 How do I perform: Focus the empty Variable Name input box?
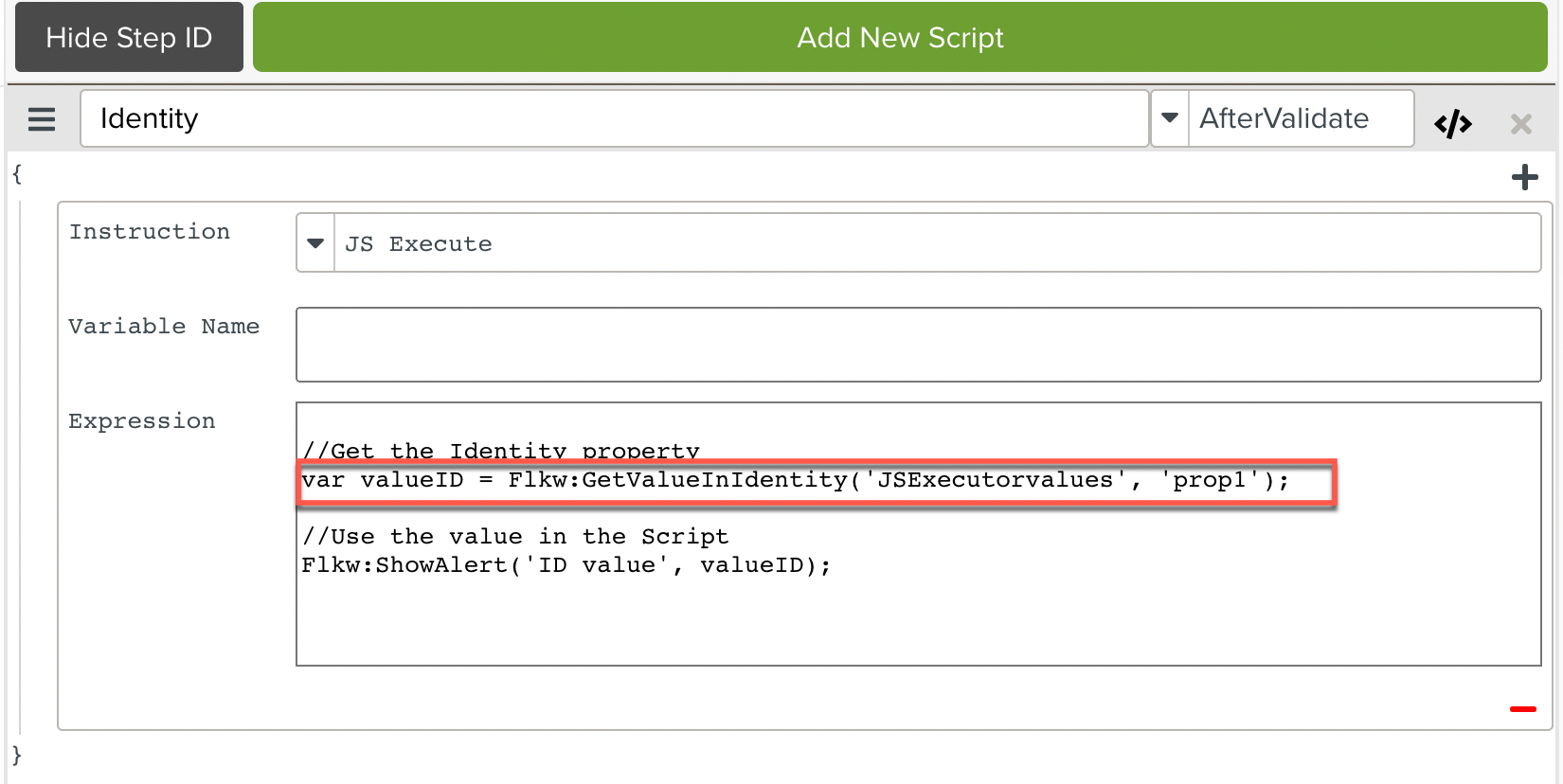[x=917, y=345]
